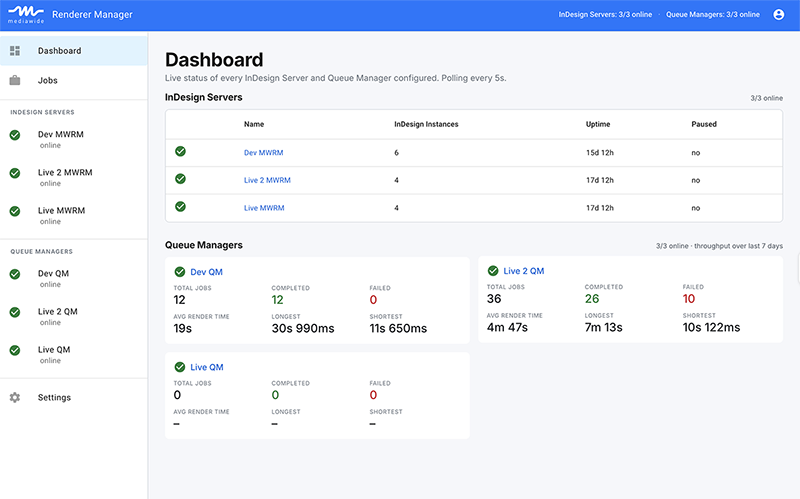This screenshot has width=800, height=499.
Task: Click Dev QM longest '30s 990ms'
Action: (x=303, y=328)
